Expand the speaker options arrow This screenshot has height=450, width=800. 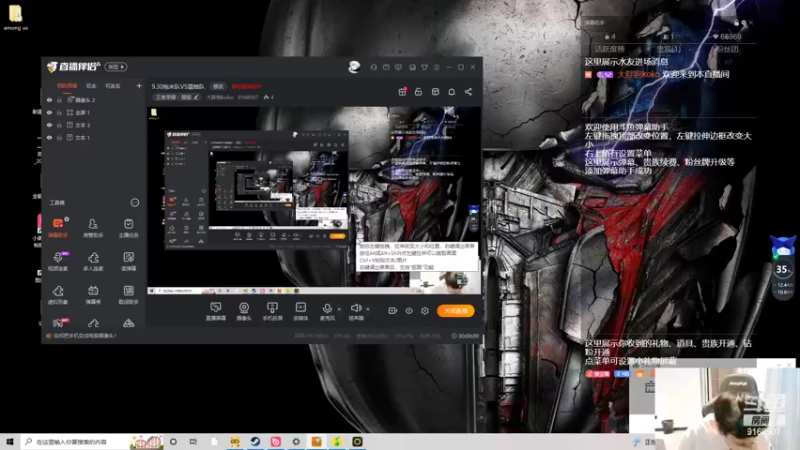368,309
